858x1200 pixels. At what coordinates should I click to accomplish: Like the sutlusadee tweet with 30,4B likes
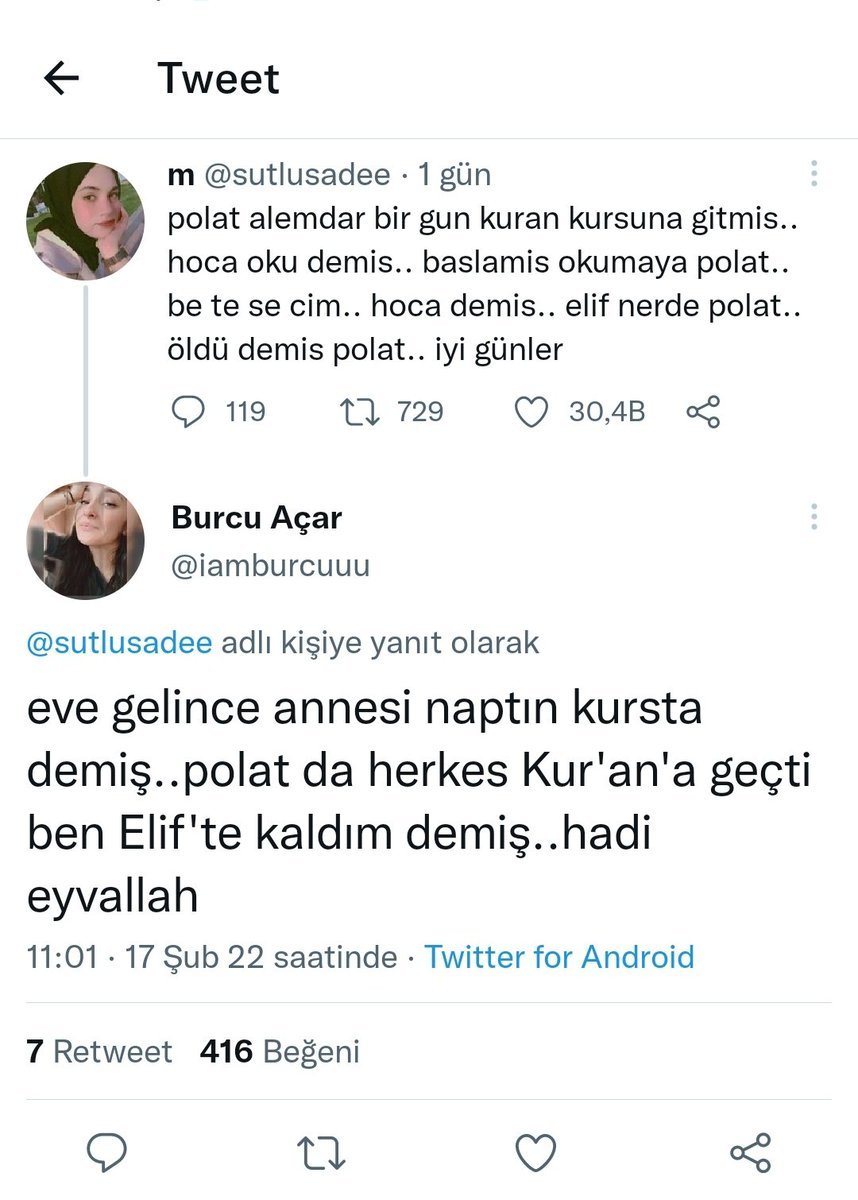click(x=532, y=412)
